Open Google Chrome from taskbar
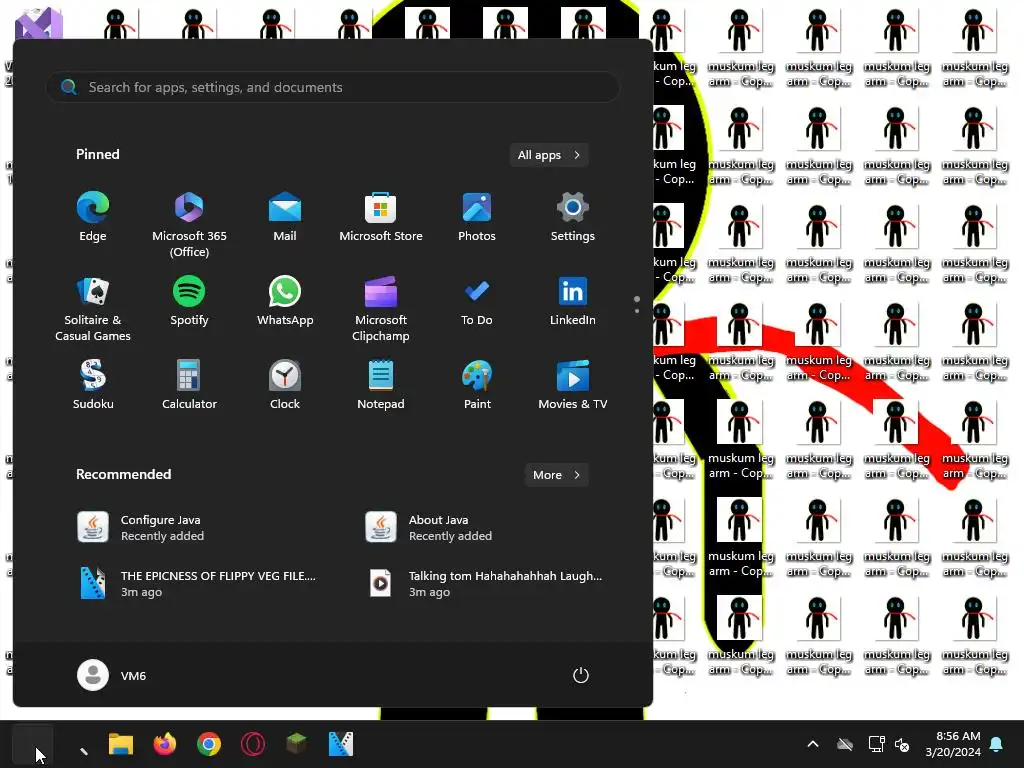The width and height of the screenshot is (1024, 768). click(209, 744)
